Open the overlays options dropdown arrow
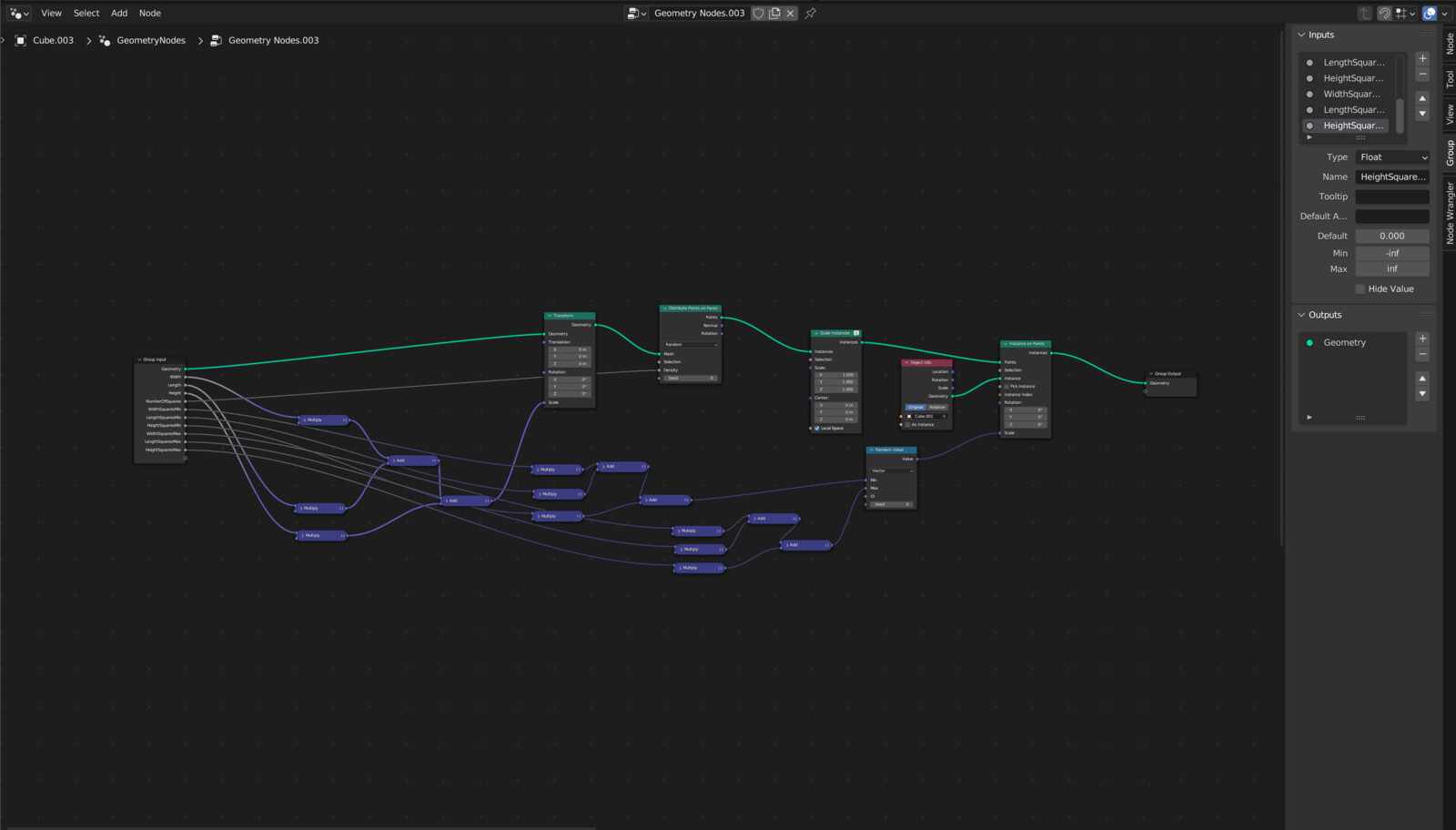 pos(1444,13)
